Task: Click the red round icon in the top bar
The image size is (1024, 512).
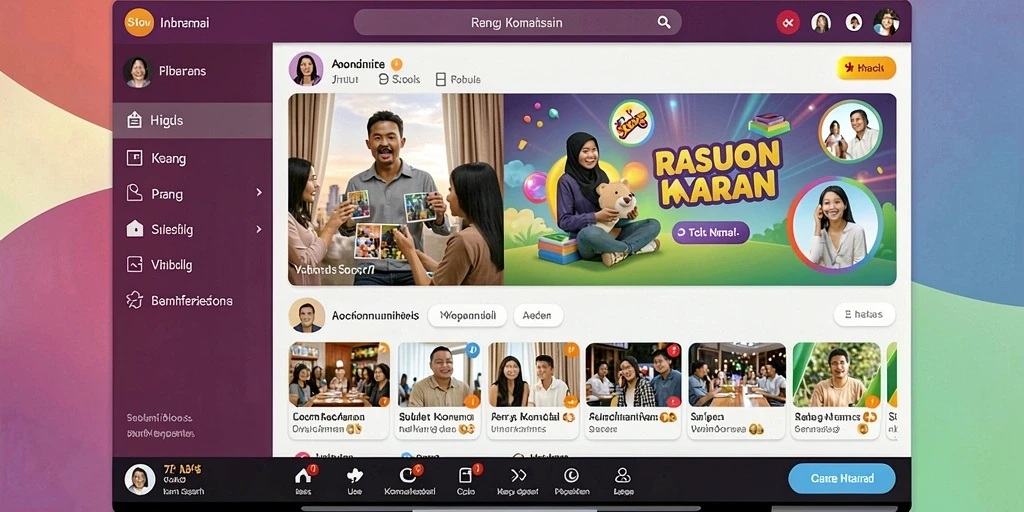Action: tap(788, 23)
